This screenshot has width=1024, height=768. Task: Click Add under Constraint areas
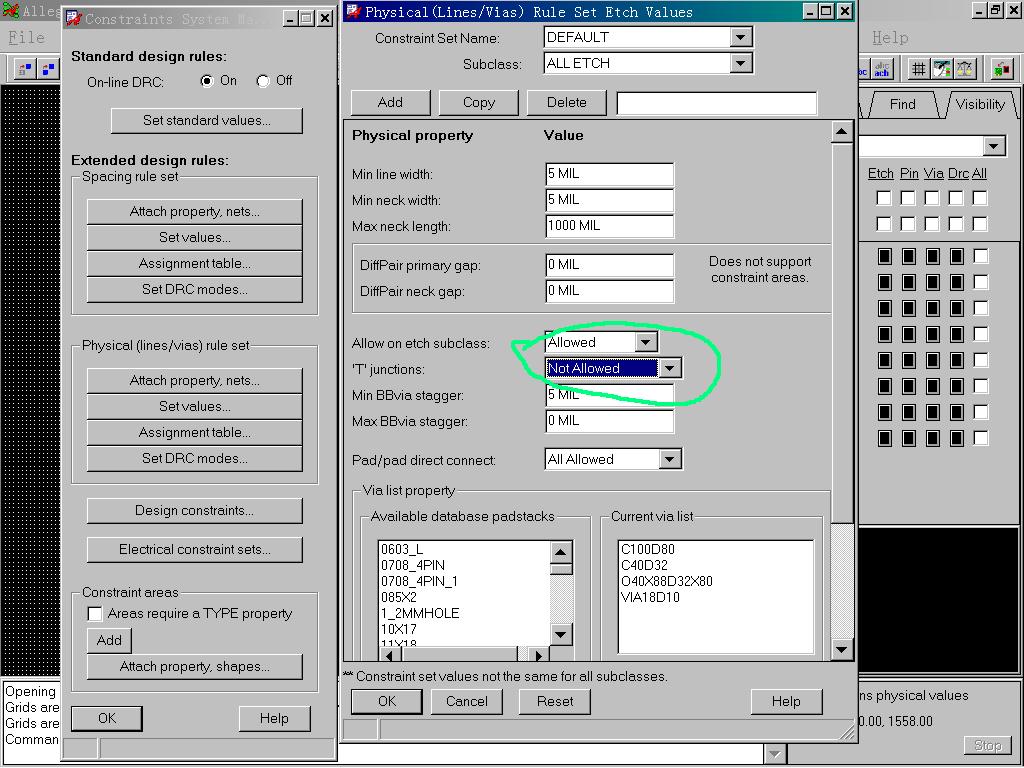tap(109, 640)
